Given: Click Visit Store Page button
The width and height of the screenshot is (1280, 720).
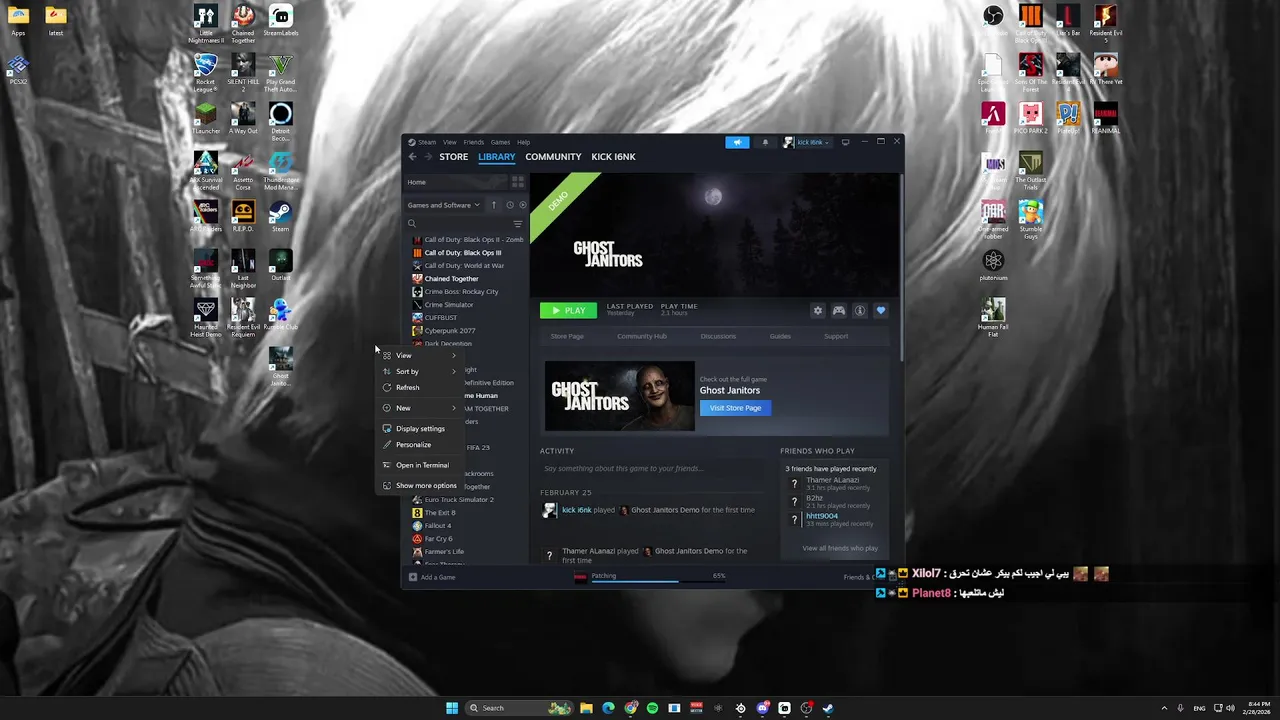Looking at the screenshot, I should tap(735, 408).
